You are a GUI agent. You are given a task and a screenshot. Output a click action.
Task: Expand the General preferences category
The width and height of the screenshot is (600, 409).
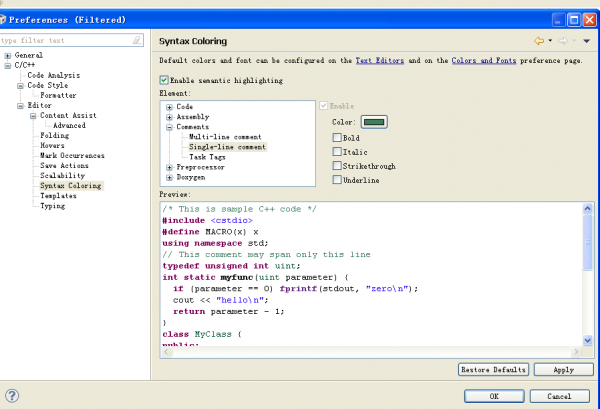(8, 55)
